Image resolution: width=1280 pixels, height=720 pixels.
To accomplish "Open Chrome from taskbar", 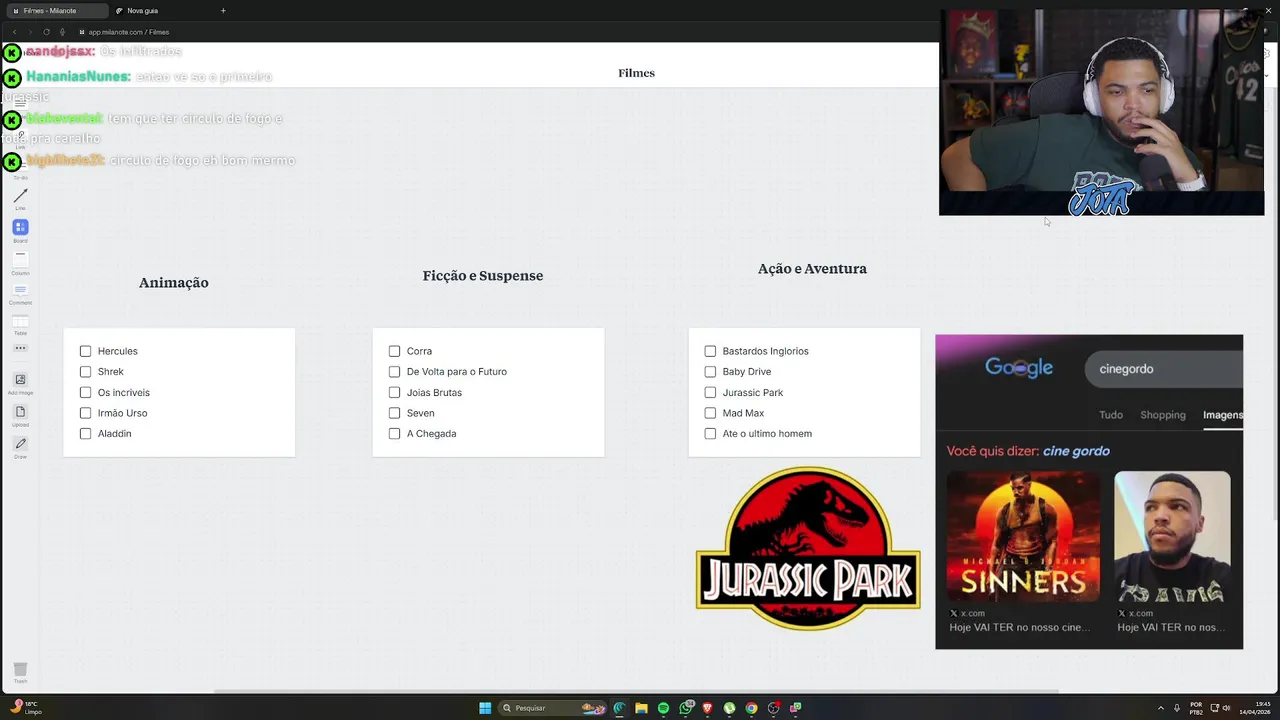I will [751, 708].
